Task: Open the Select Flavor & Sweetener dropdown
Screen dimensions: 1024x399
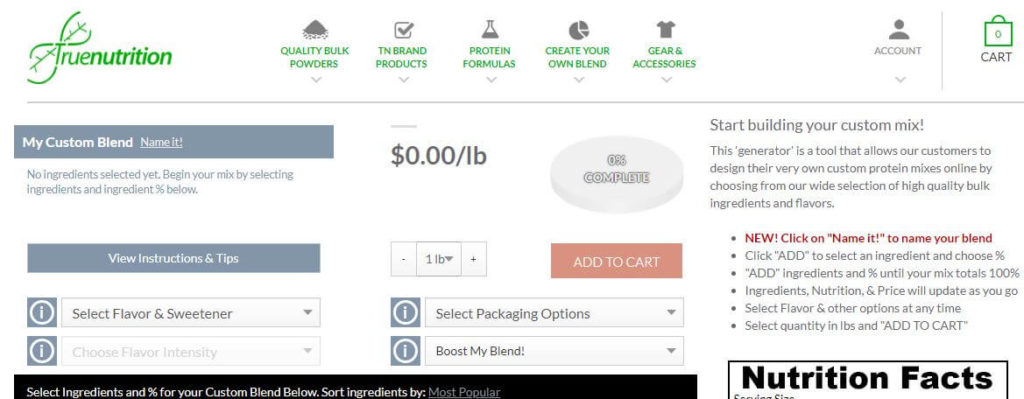Action: (191, 313)
